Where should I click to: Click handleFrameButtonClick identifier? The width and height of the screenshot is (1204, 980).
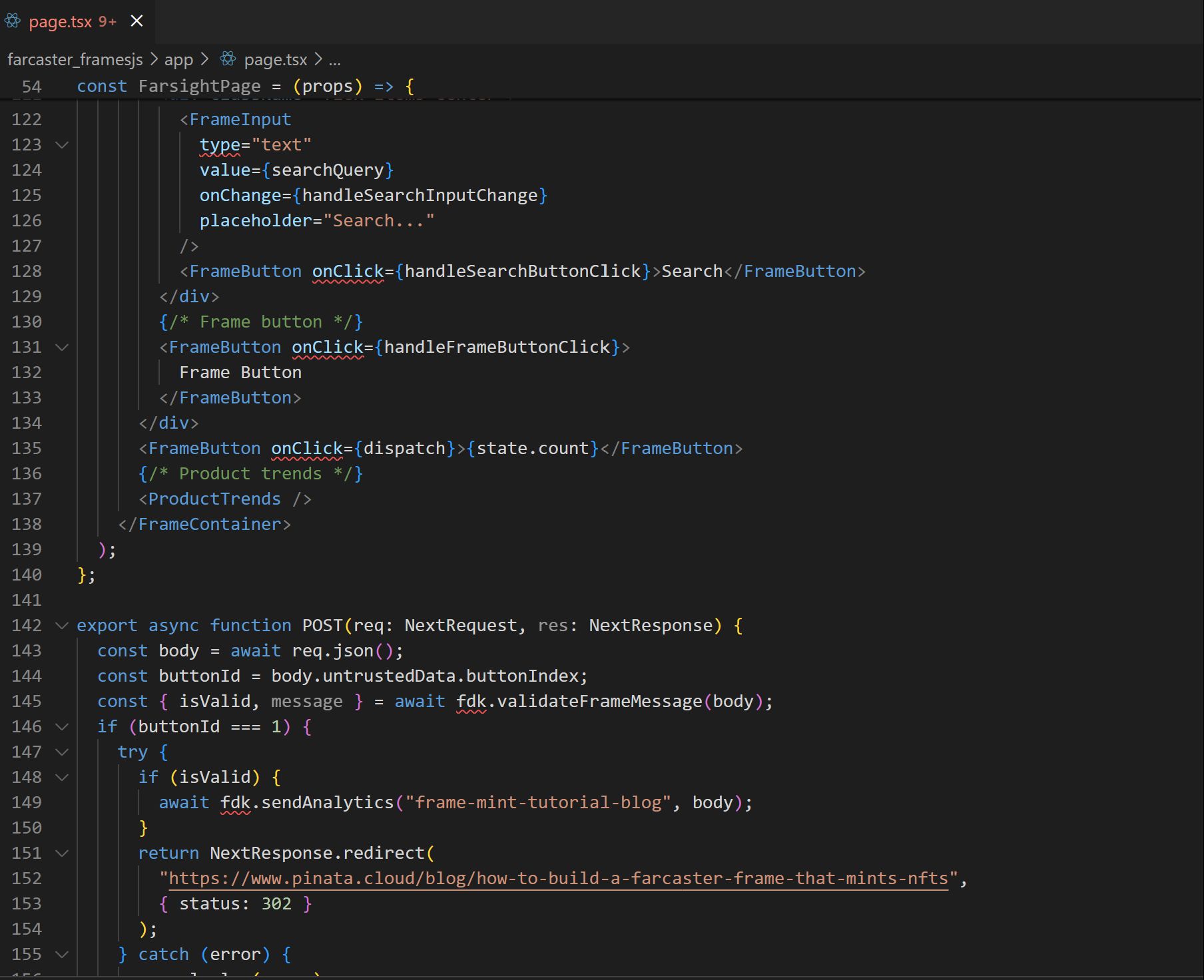(497, 347)
